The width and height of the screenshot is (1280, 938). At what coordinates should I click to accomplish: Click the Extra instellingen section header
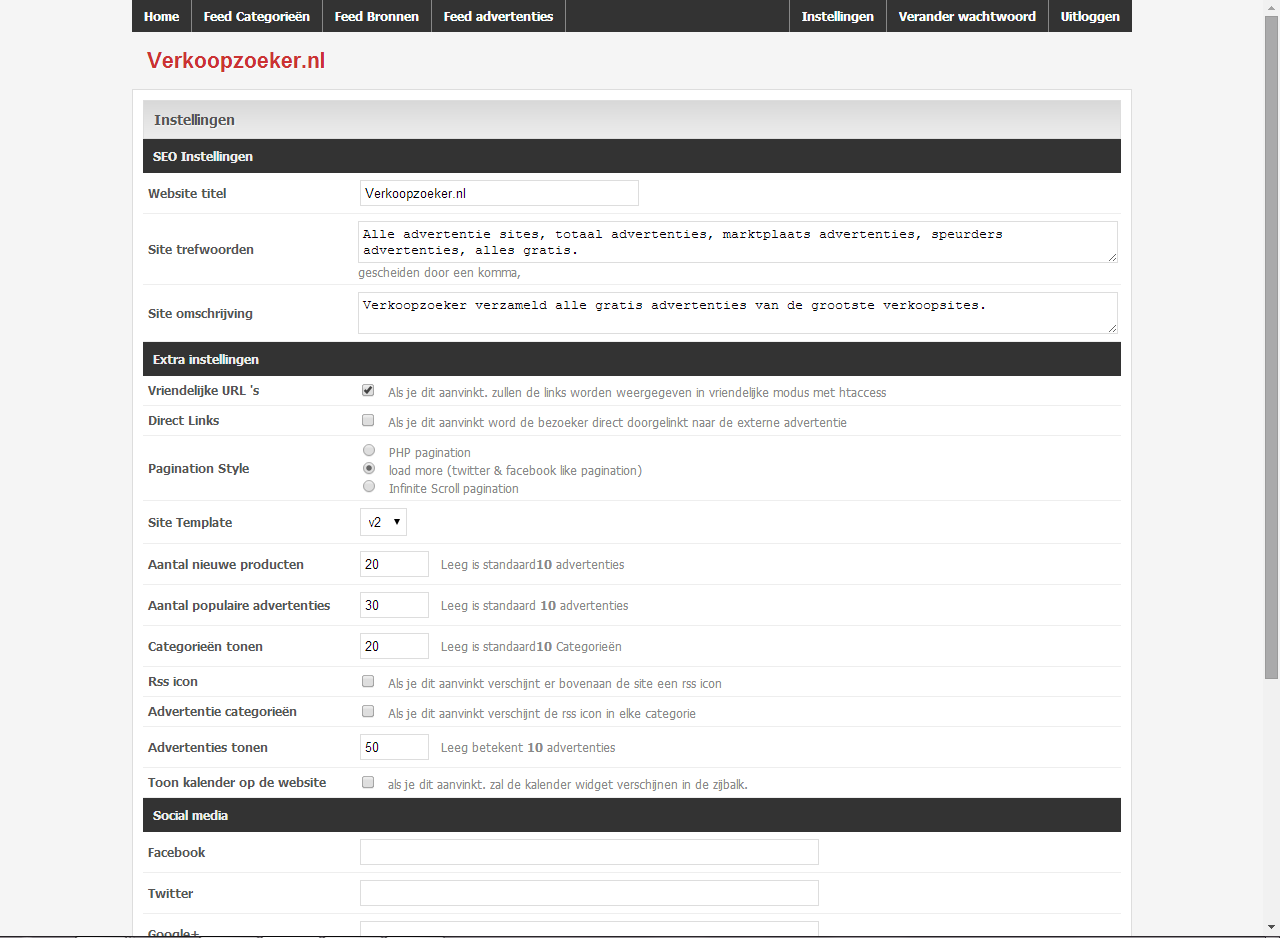pos(632,359)
